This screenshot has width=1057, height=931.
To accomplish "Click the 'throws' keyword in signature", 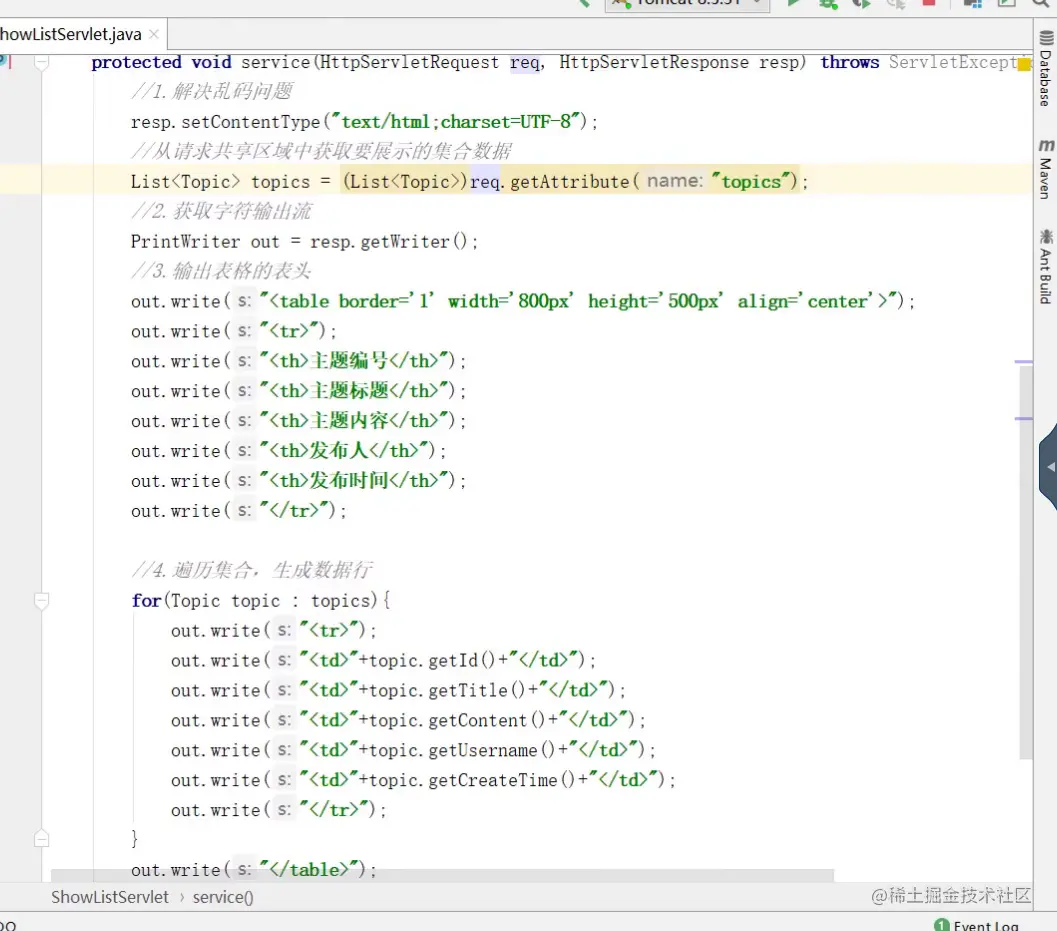I will (849, 62).
